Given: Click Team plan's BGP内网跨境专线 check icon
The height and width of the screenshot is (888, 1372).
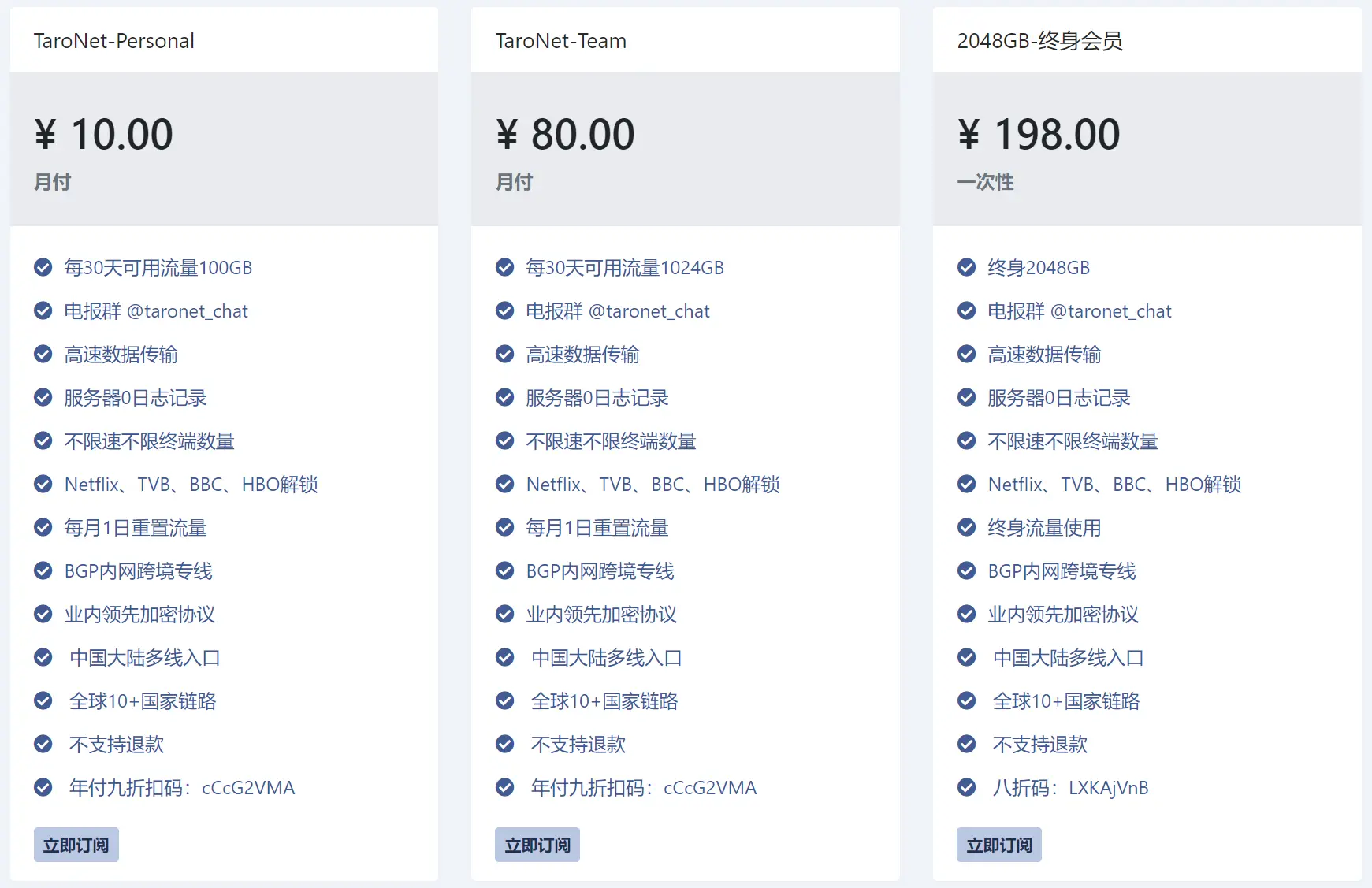Looking at the screenshot, I should pyautogui.click(x=505, y=571).
